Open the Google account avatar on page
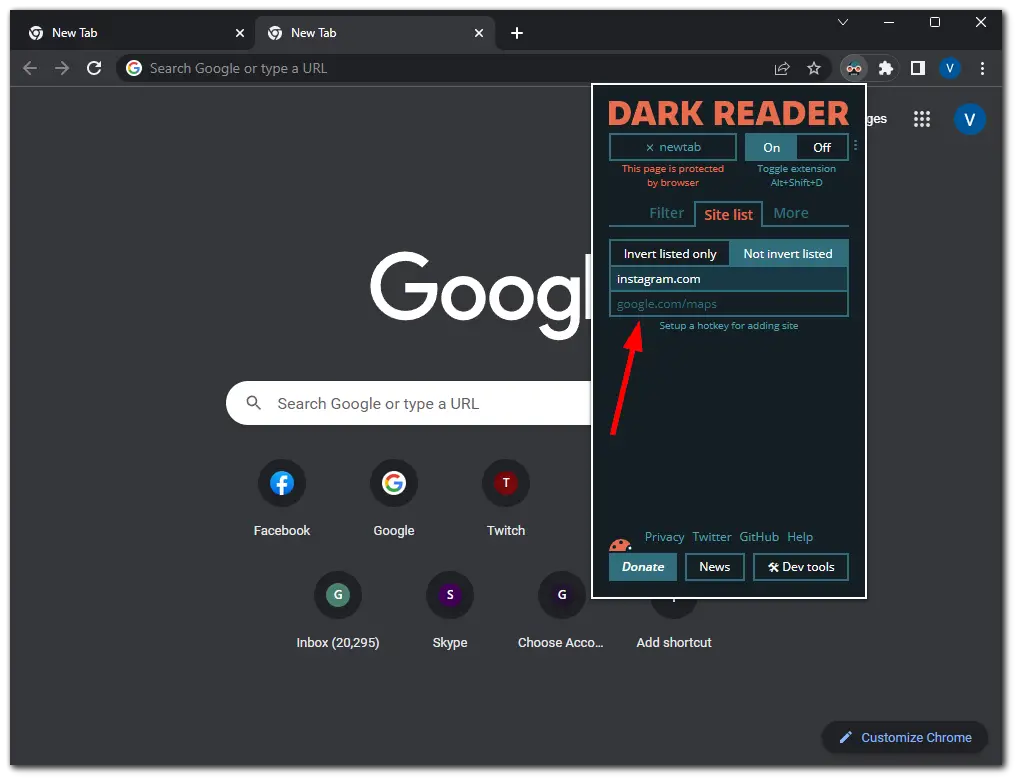The height and width of the screenshot is (783, 1020). tap(969, 119)
